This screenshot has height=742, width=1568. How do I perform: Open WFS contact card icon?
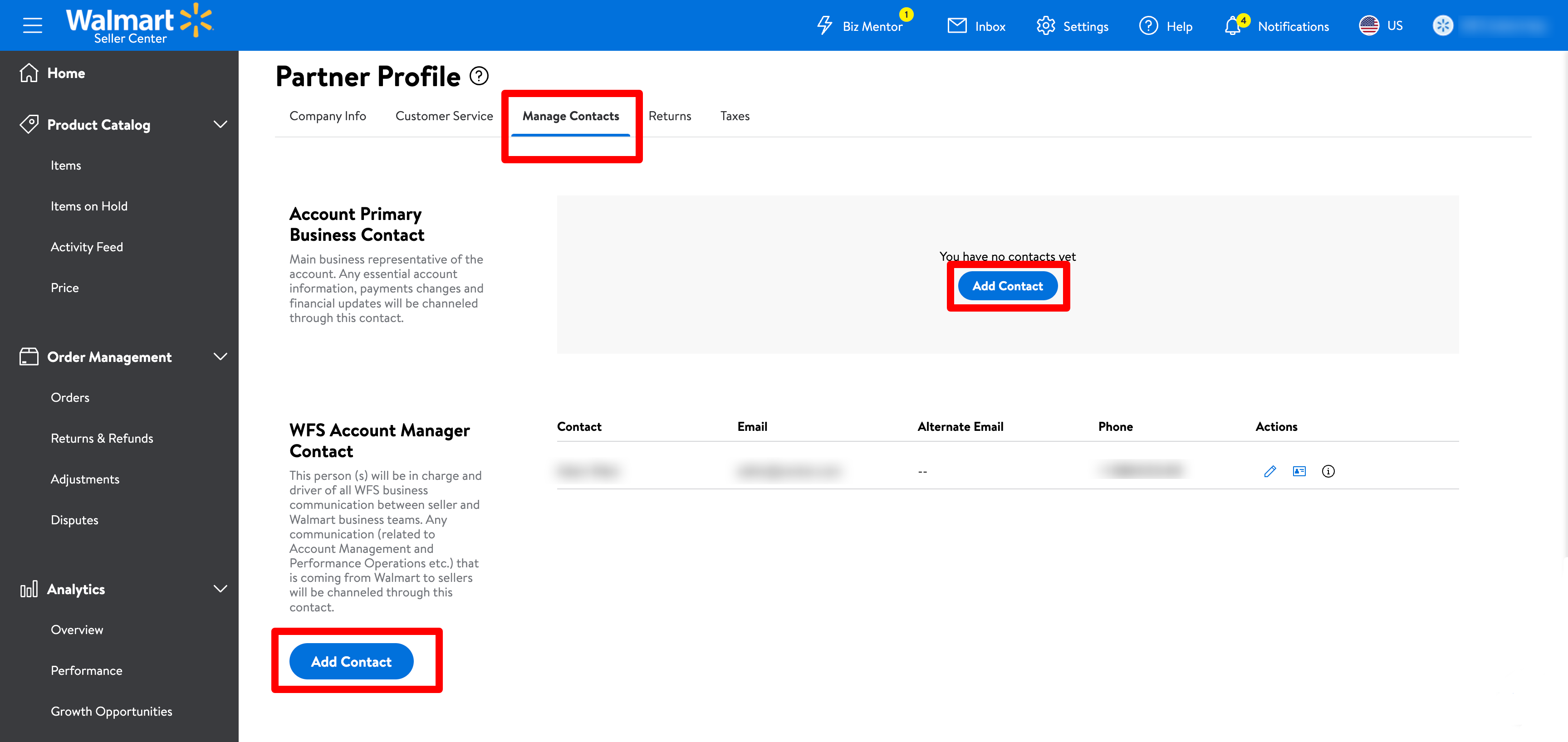[1299, 471]
